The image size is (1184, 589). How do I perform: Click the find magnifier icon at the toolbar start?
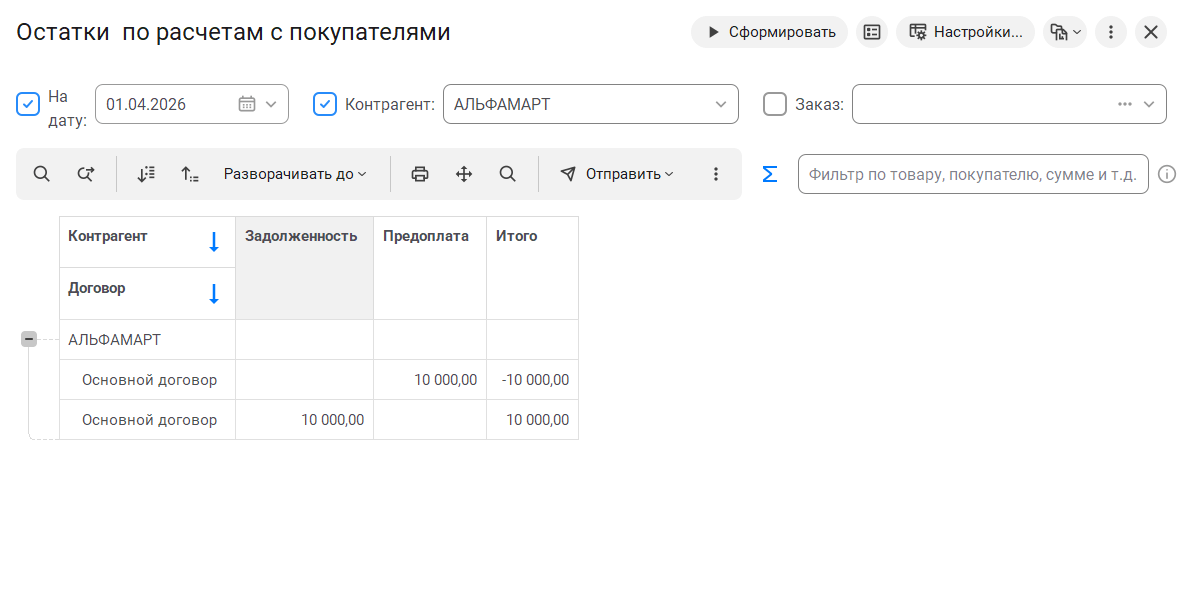pos(41,174)
